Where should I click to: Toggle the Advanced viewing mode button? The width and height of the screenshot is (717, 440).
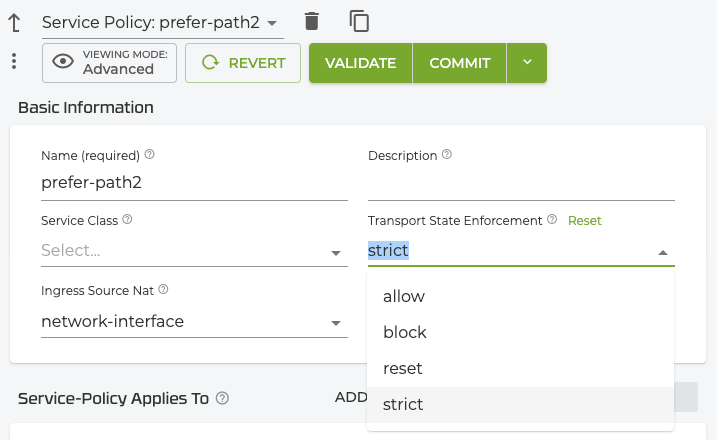click(x=110, y=62)
